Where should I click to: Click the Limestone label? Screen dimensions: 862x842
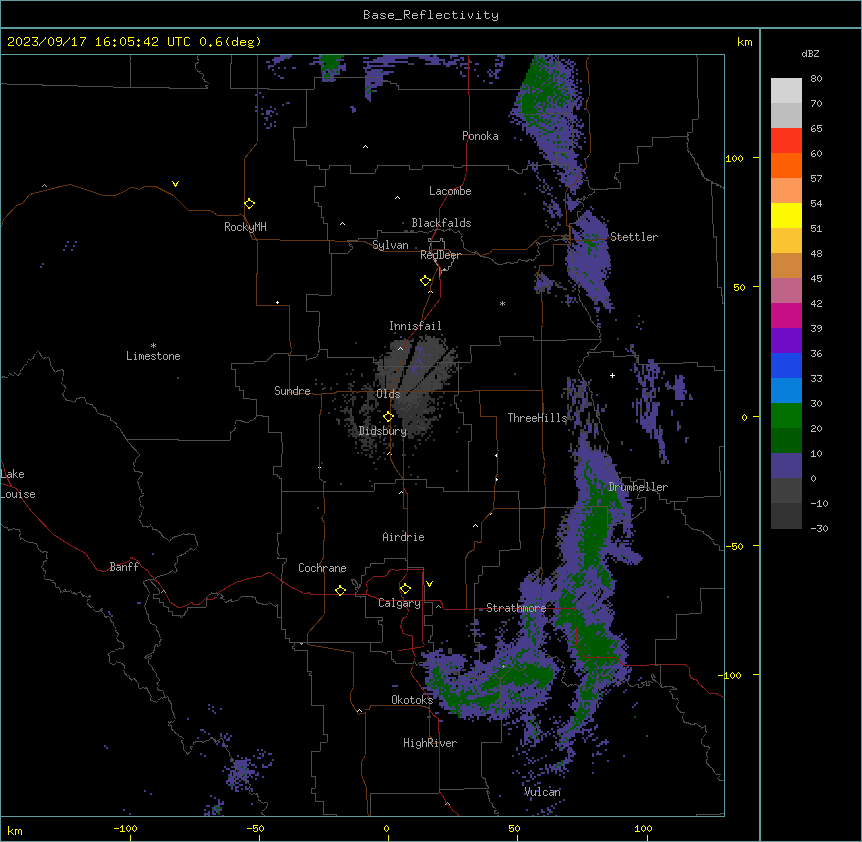[153, 356]
